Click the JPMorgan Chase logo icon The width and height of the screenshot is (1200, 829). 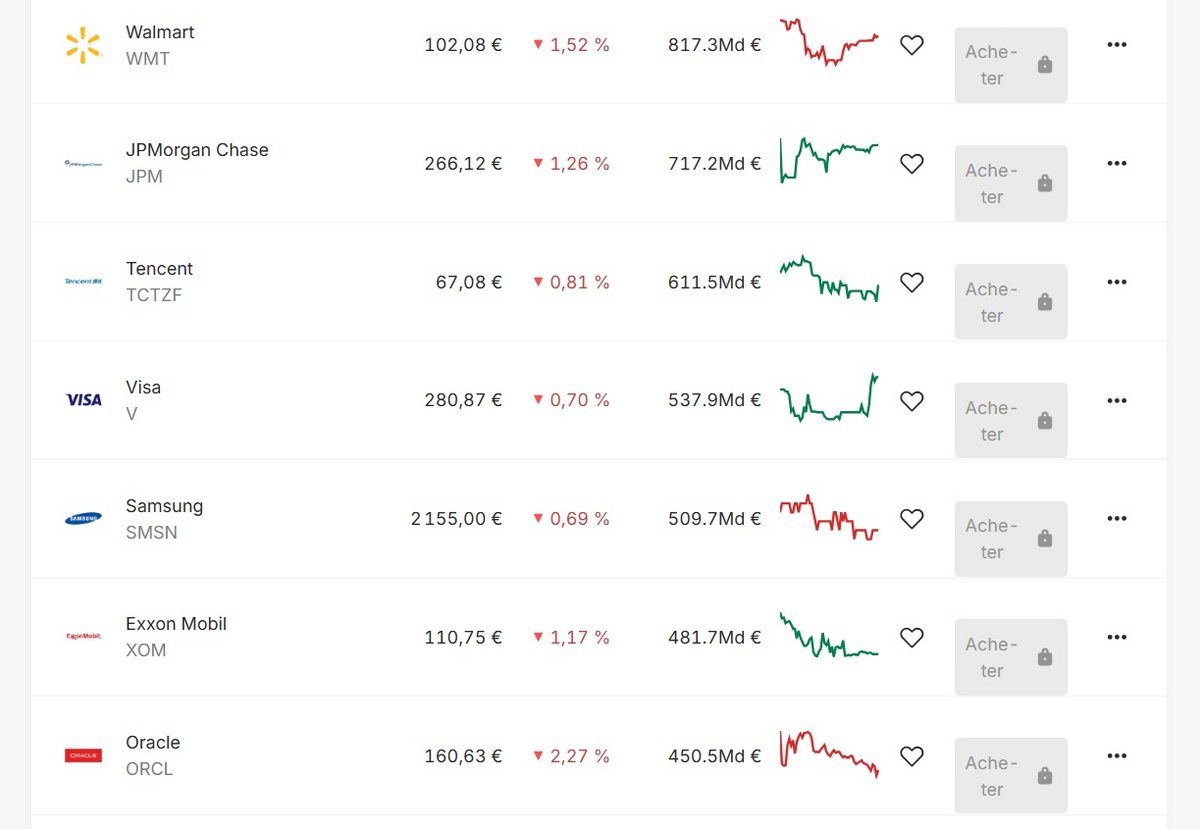[x=83, y=163]
